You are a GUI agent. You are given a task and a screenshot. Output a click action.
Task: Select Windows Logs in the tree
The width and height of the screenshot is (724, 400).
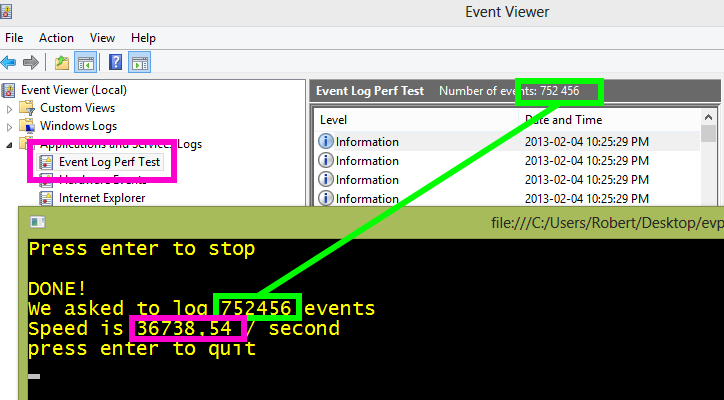click(78, 126)
